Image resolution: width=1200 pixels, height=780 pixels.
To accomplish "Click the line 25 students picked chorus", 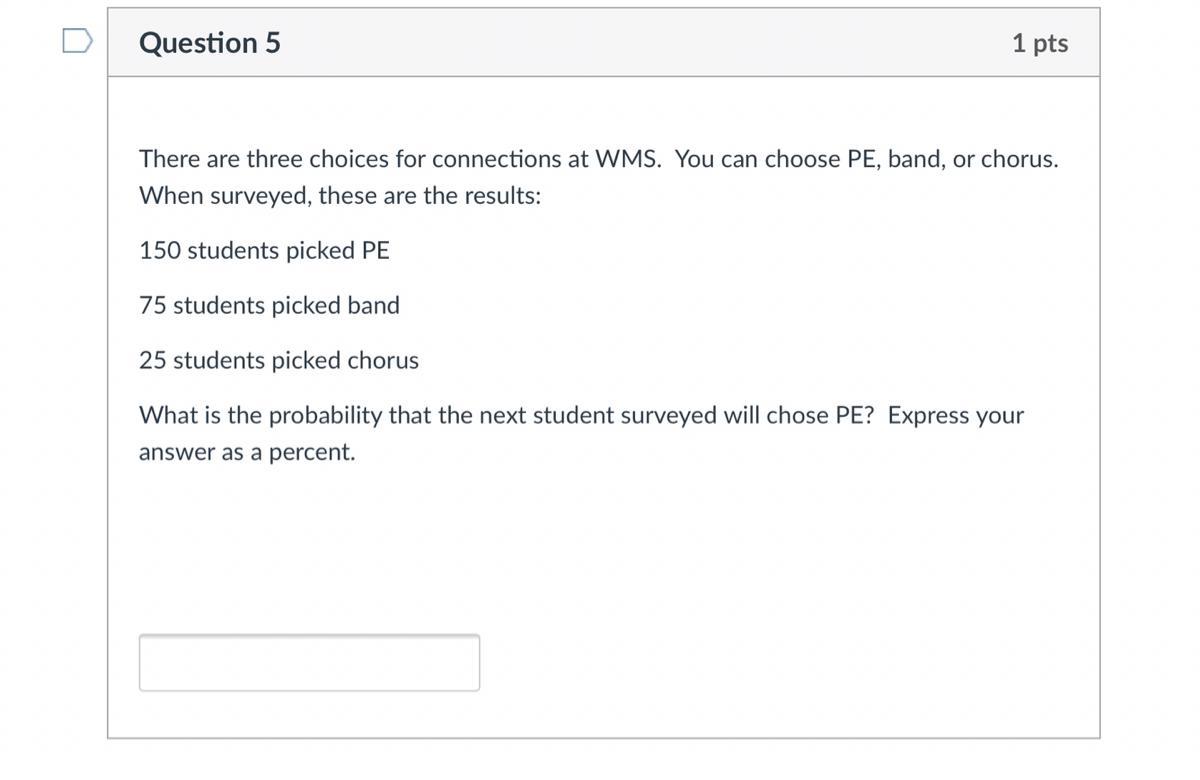I will 279,360.
